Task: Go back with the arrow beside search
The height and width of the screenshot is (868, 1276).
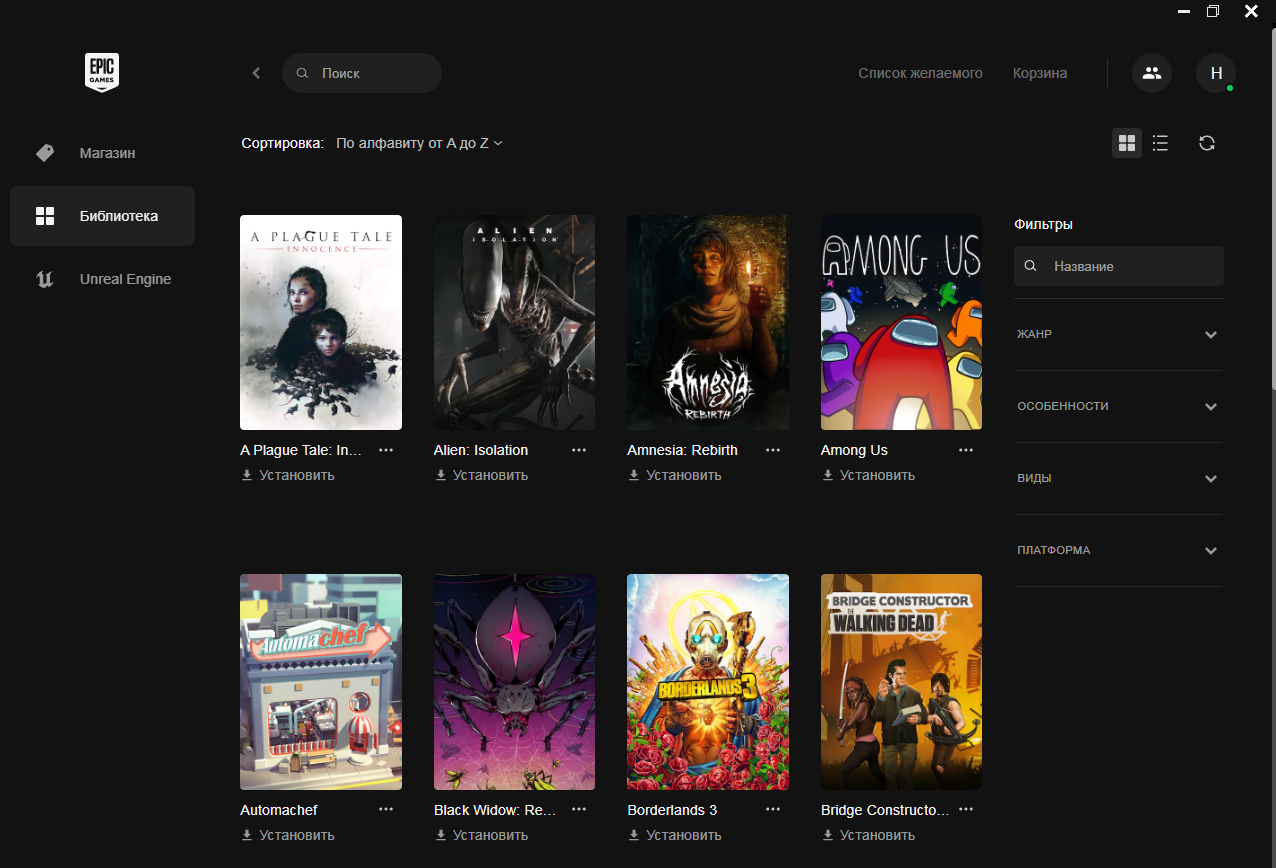Action: click(x=256, y=73)
